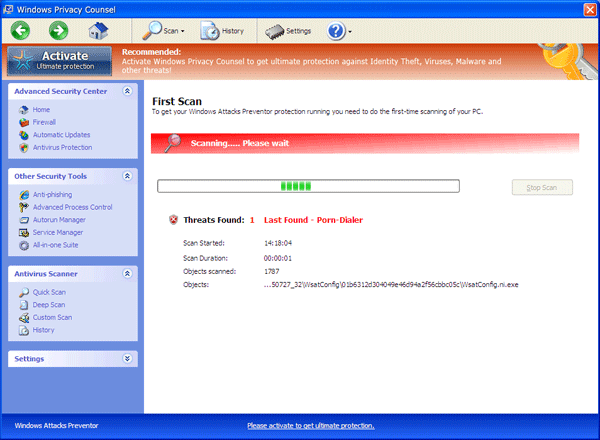Click the Service Manager icon

(24, 233)
